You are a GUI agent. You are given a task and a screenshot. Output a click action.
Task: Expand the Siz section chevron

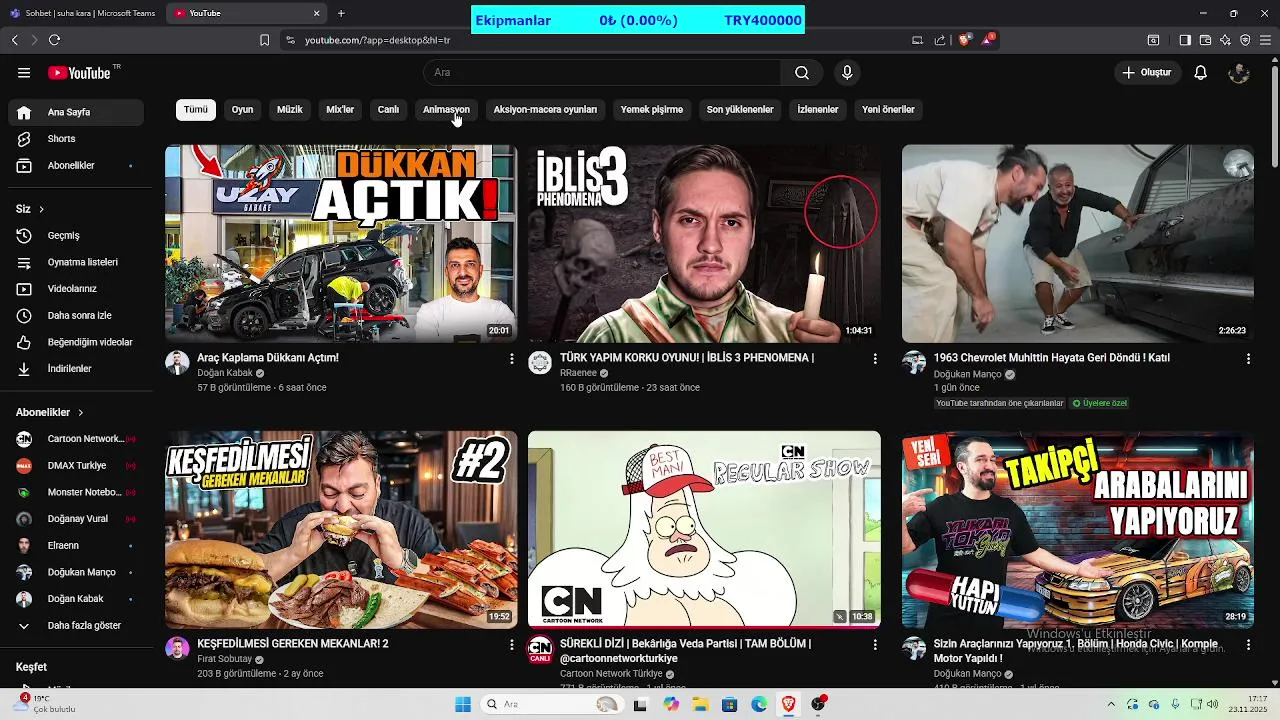click(x=41, y=209)
